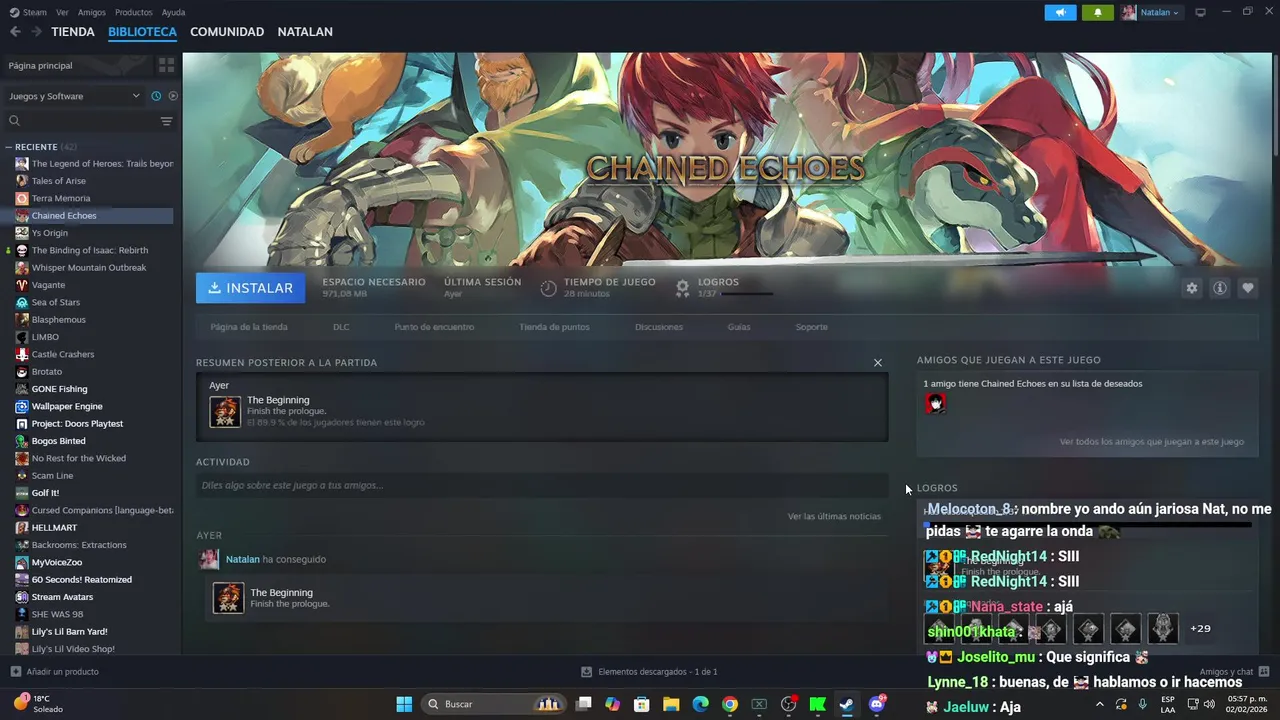The image size is (1280, 720).
Task: Collapse the RECIENTE category
Action: [8, 147]
